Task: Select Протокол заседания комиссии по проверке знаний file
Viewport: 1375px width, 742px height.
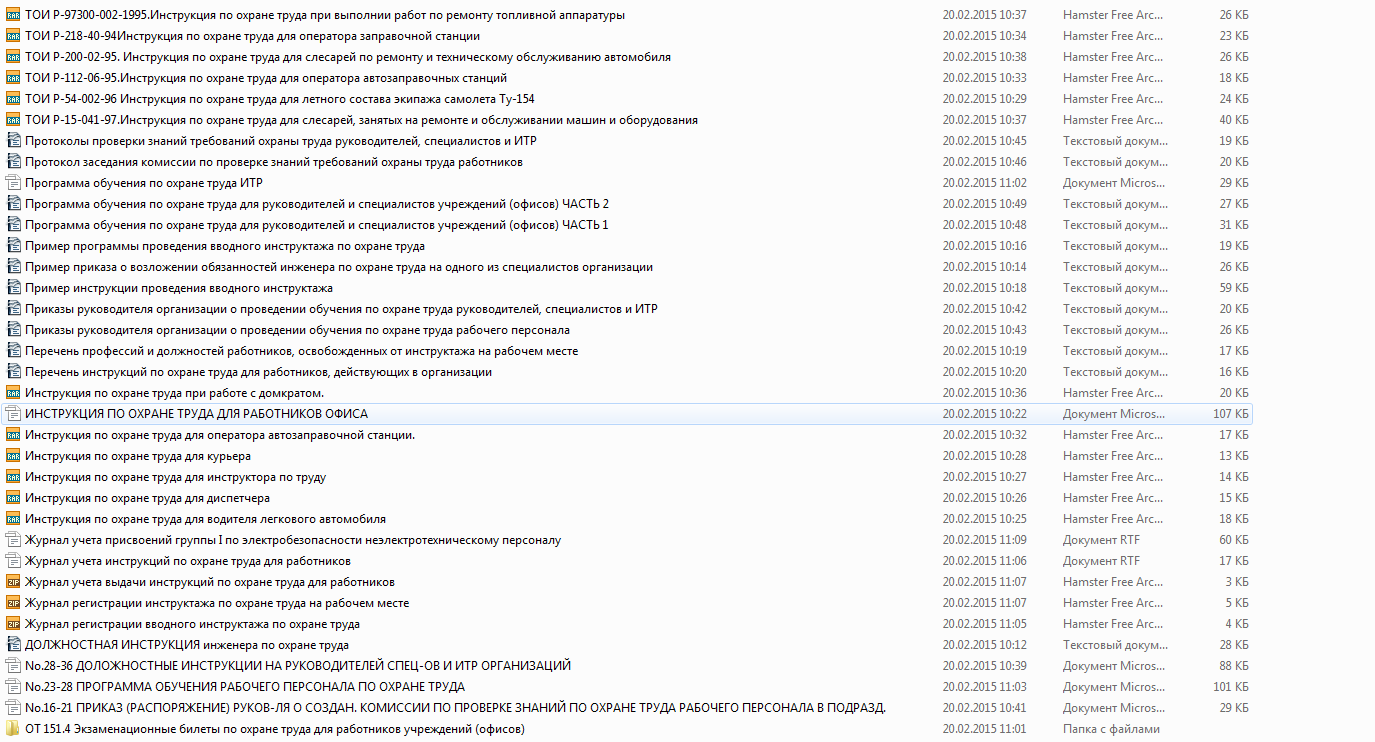Action: coord(273,162)
